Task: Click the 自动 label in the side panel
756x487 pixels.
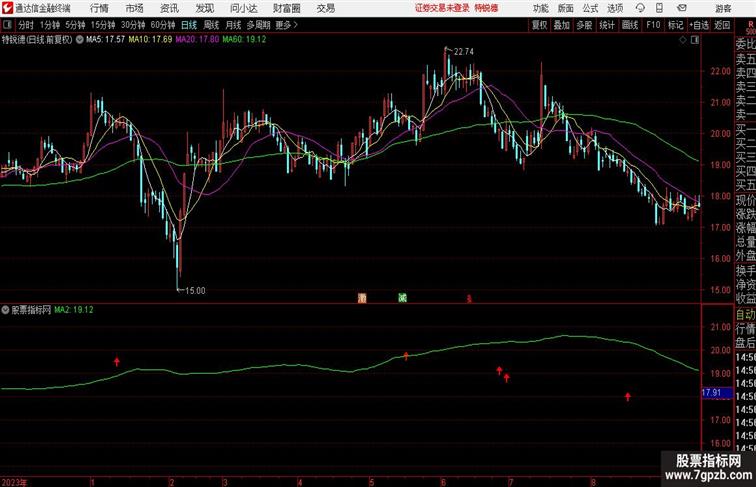Action: (x=745, y=315)
